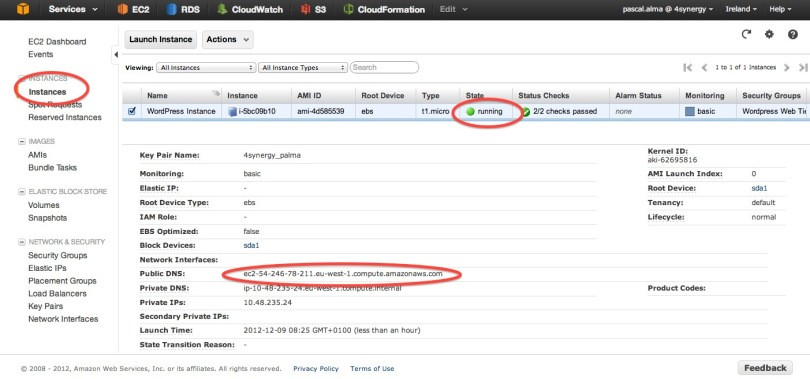This screenshot has width=810, height=379.
Task: Collapse the IMAGES sidebar section
Action: coord(22,141)
